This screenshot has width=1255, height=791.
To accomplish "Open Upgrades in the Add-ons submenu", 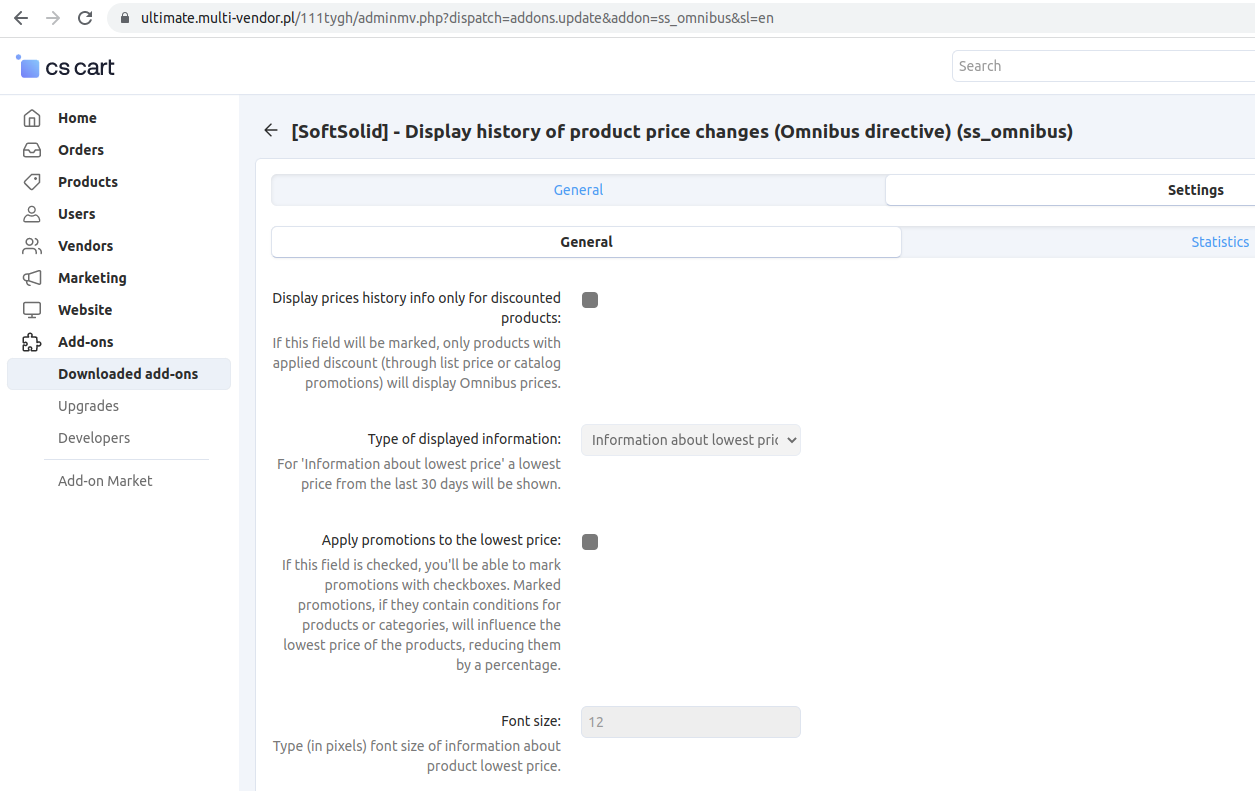I will (x=88, y=406).
